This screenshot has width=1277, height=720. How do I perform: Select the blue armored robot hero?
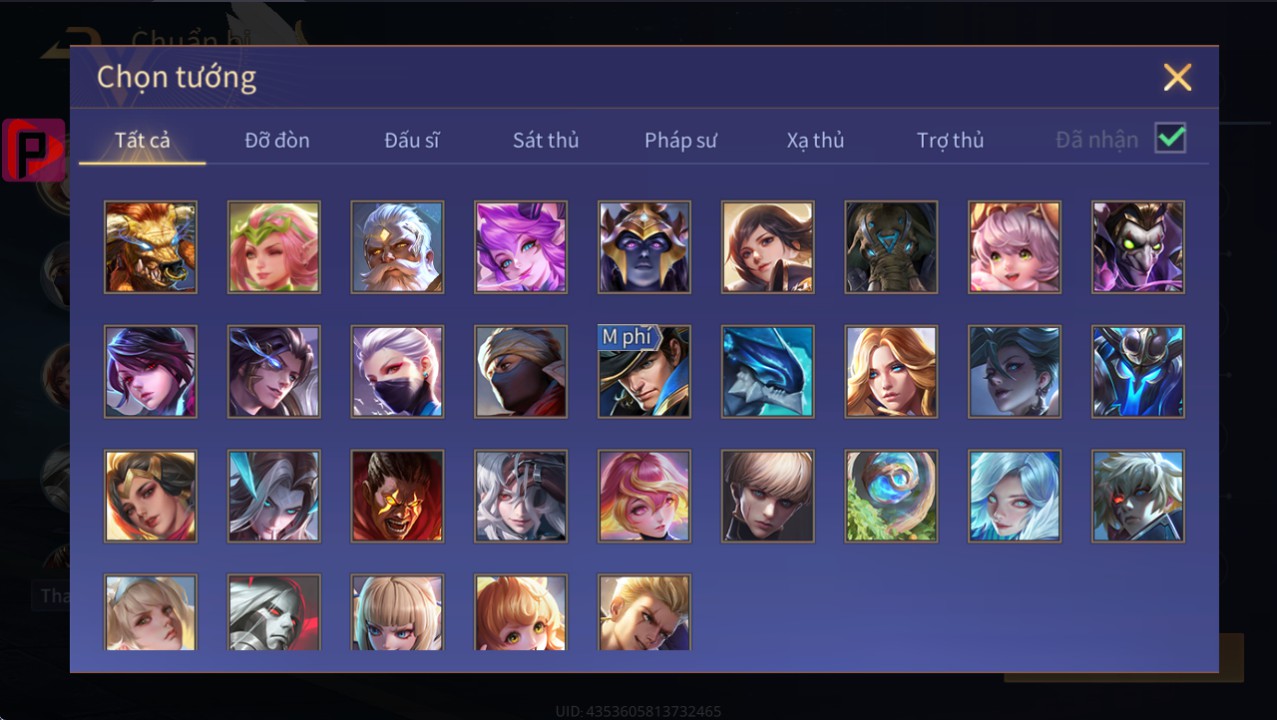[x=1138, y=371]
